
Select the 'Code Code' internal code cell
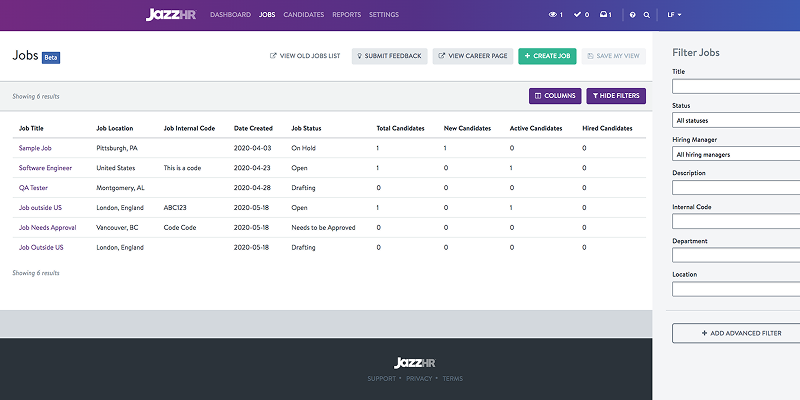180,228
